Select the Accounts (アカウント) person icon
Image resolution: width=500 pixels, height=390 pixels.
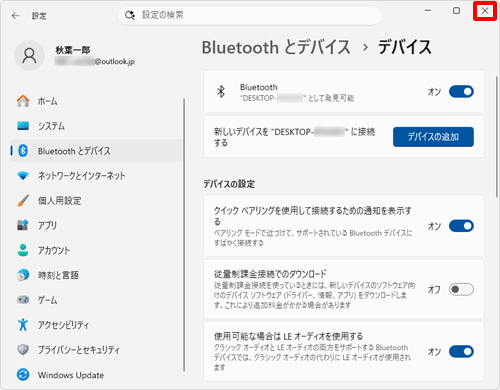(x=23, y=250)
